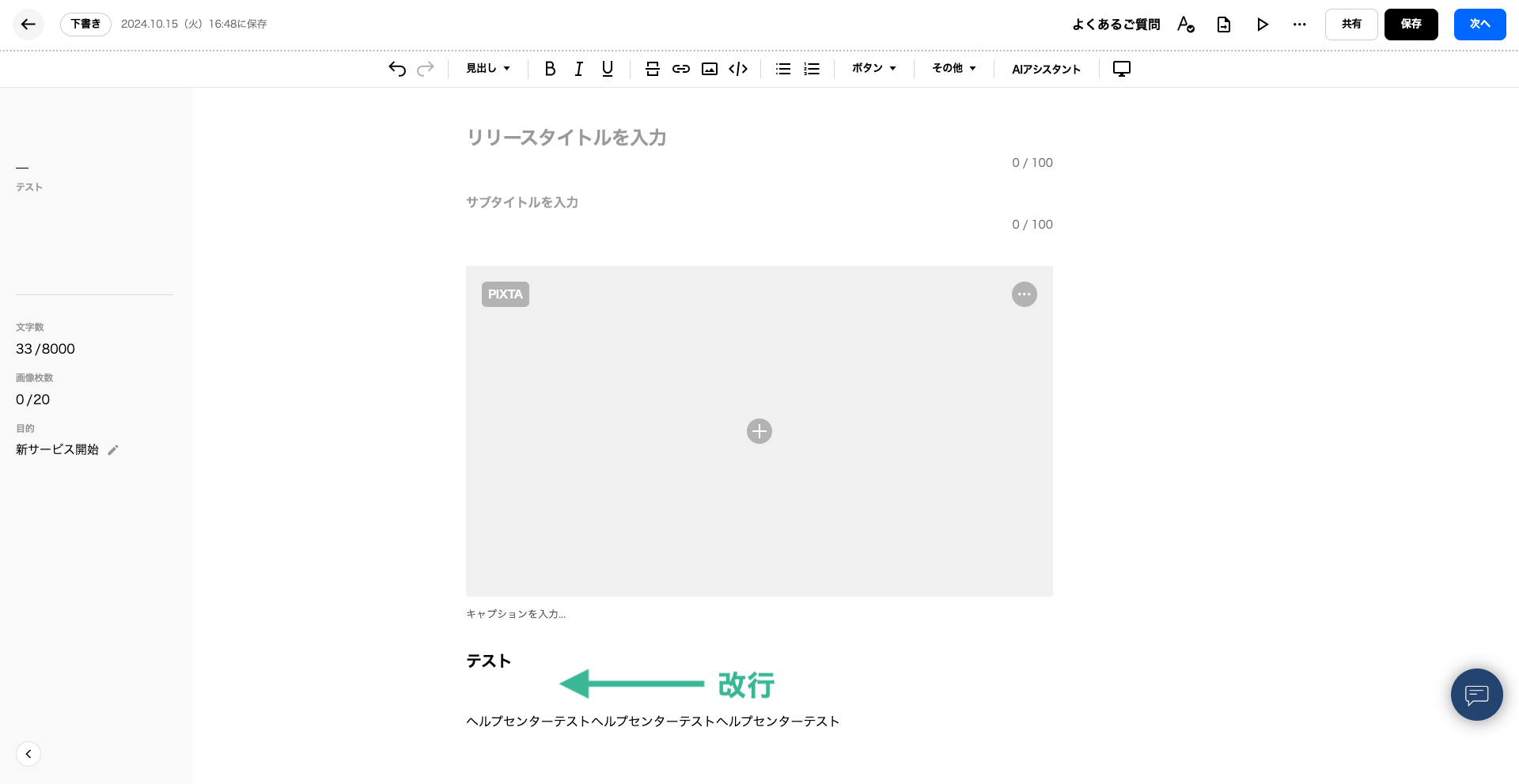Click the undo arrow icon
Screen dimensions: 1519x784
[x=397, y=69]
